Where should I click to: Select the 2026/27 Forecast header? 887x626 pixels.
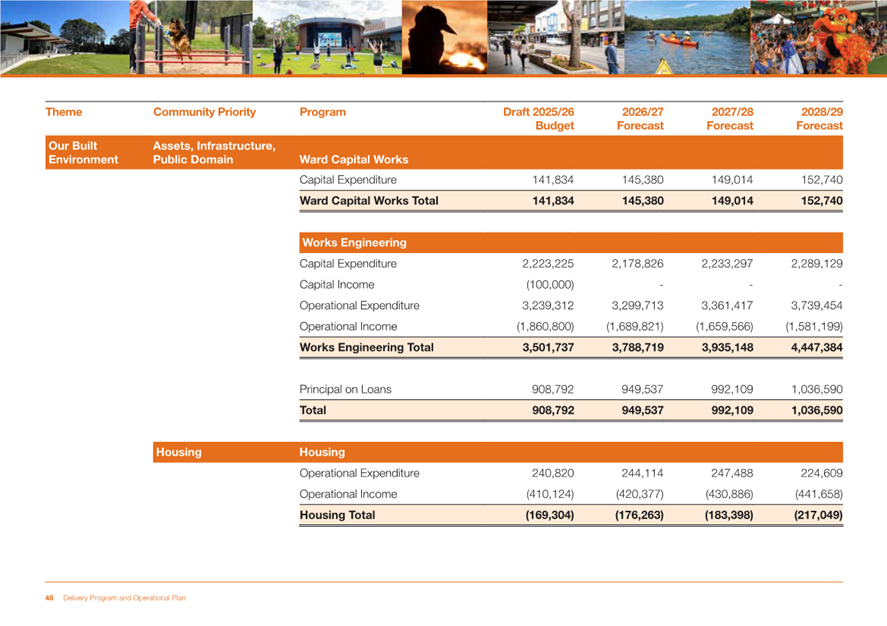(640, 119)
